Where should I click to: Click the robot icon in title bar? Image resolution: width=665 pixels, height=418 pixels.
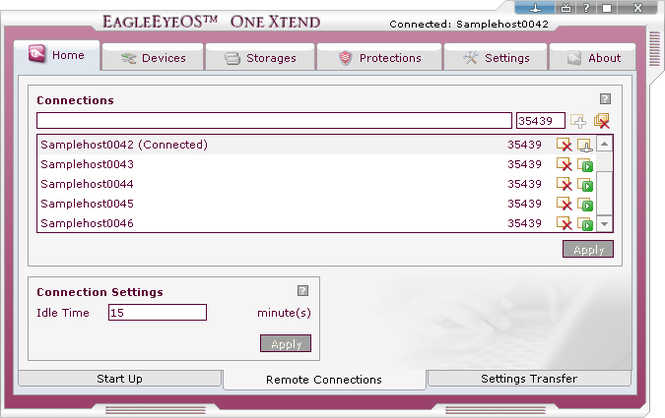tap(566, 8)
